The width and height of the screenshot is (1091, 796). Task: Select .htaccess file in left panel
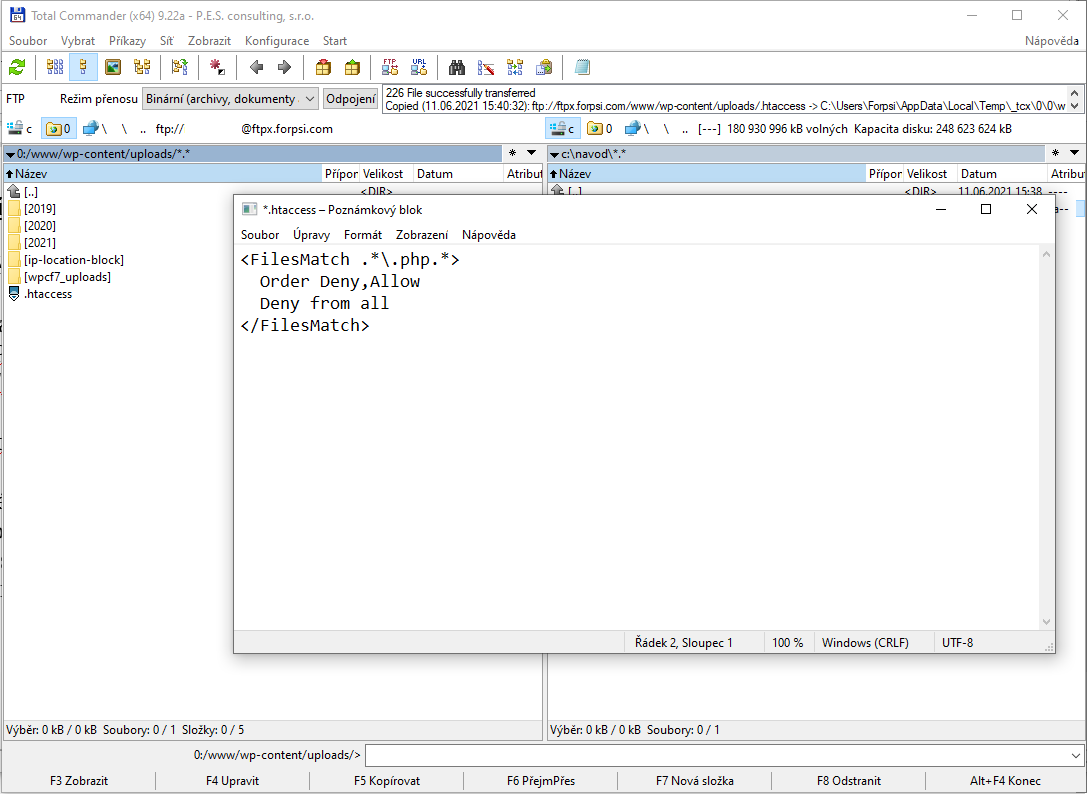click(x=48, y=294)
